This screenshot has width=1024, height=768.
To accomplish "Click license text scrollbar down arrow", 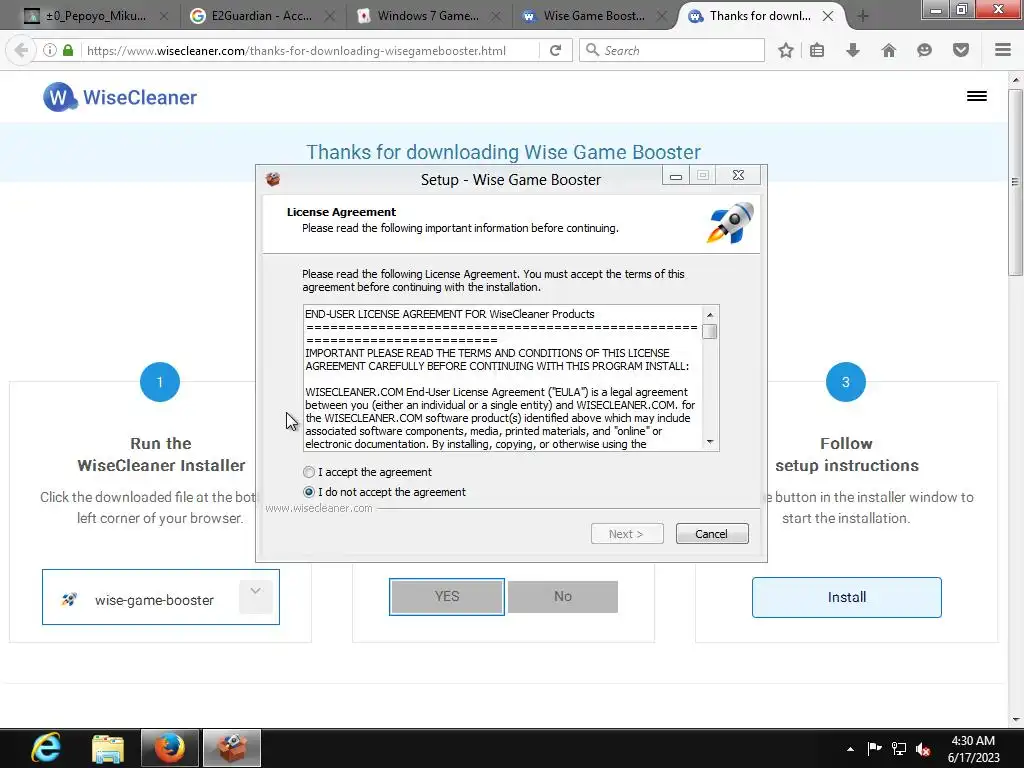I will [x=710, y=442].
